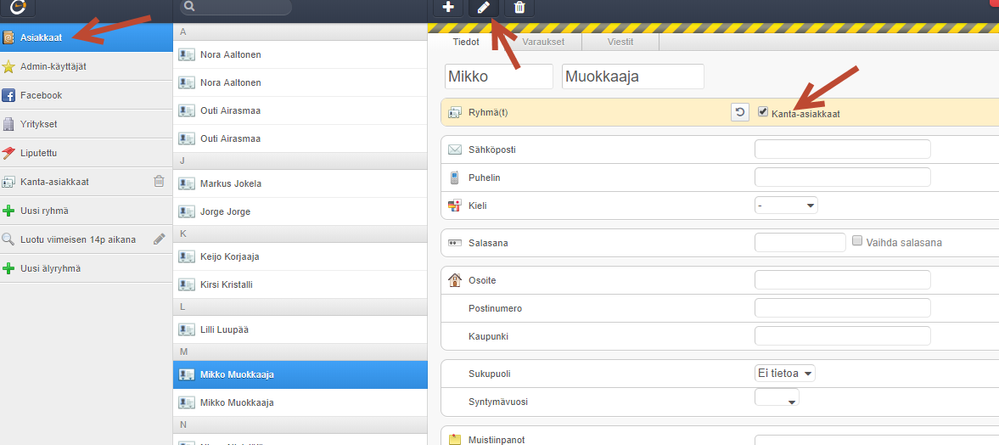Select Lilli Luupää in the list
The height and width of the screenshot is (445, 999).
(300, 330)
